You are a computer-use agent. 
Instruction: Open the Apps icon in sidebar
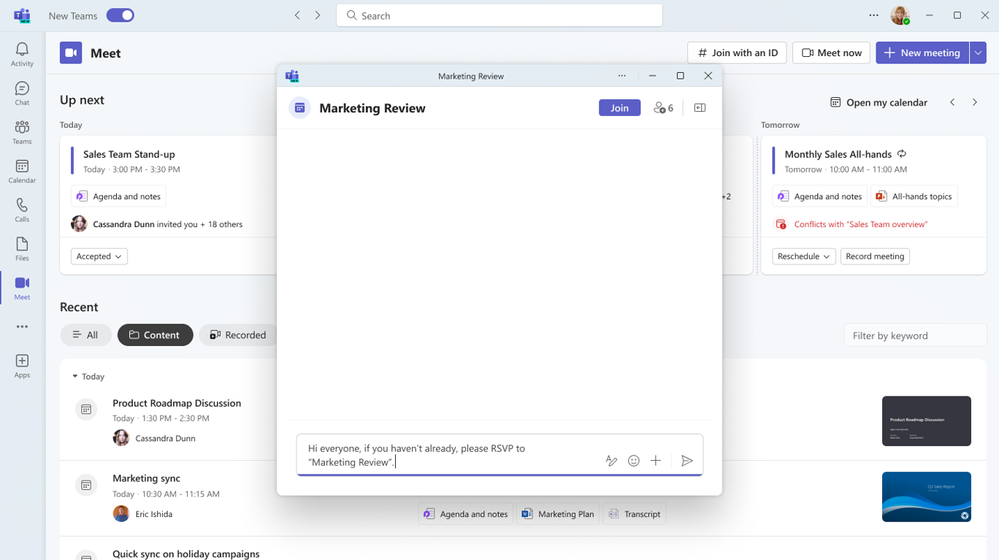click(22, 366)
